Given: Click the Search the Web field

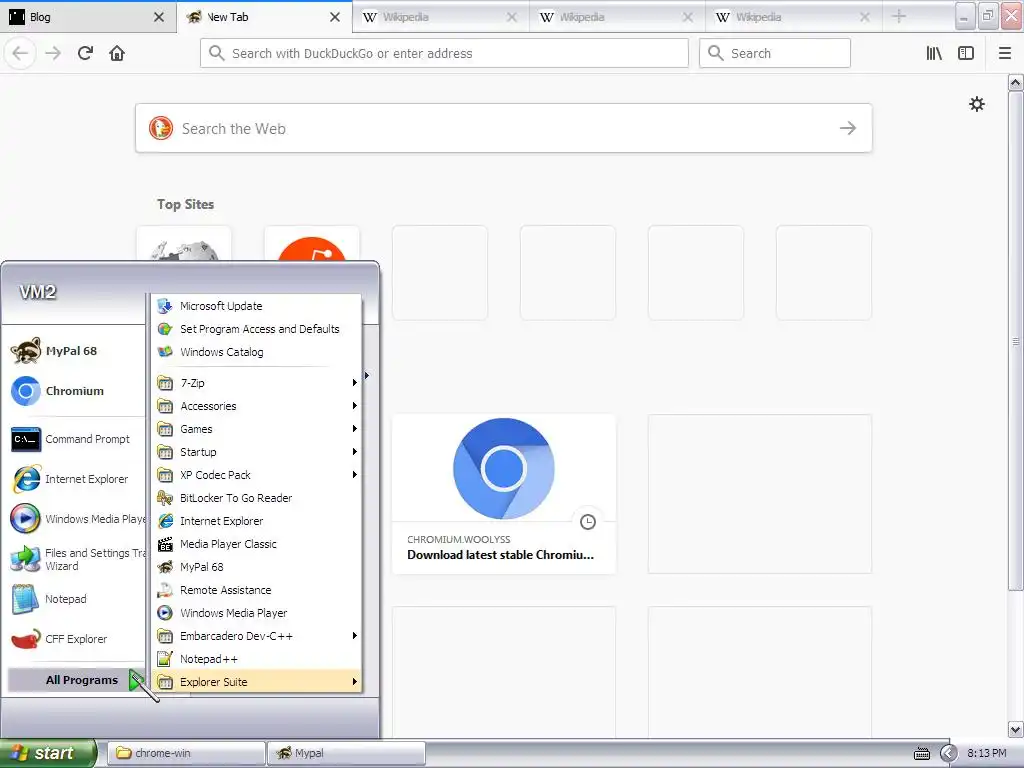Looking at the screenshot, I should pos(504,128).
